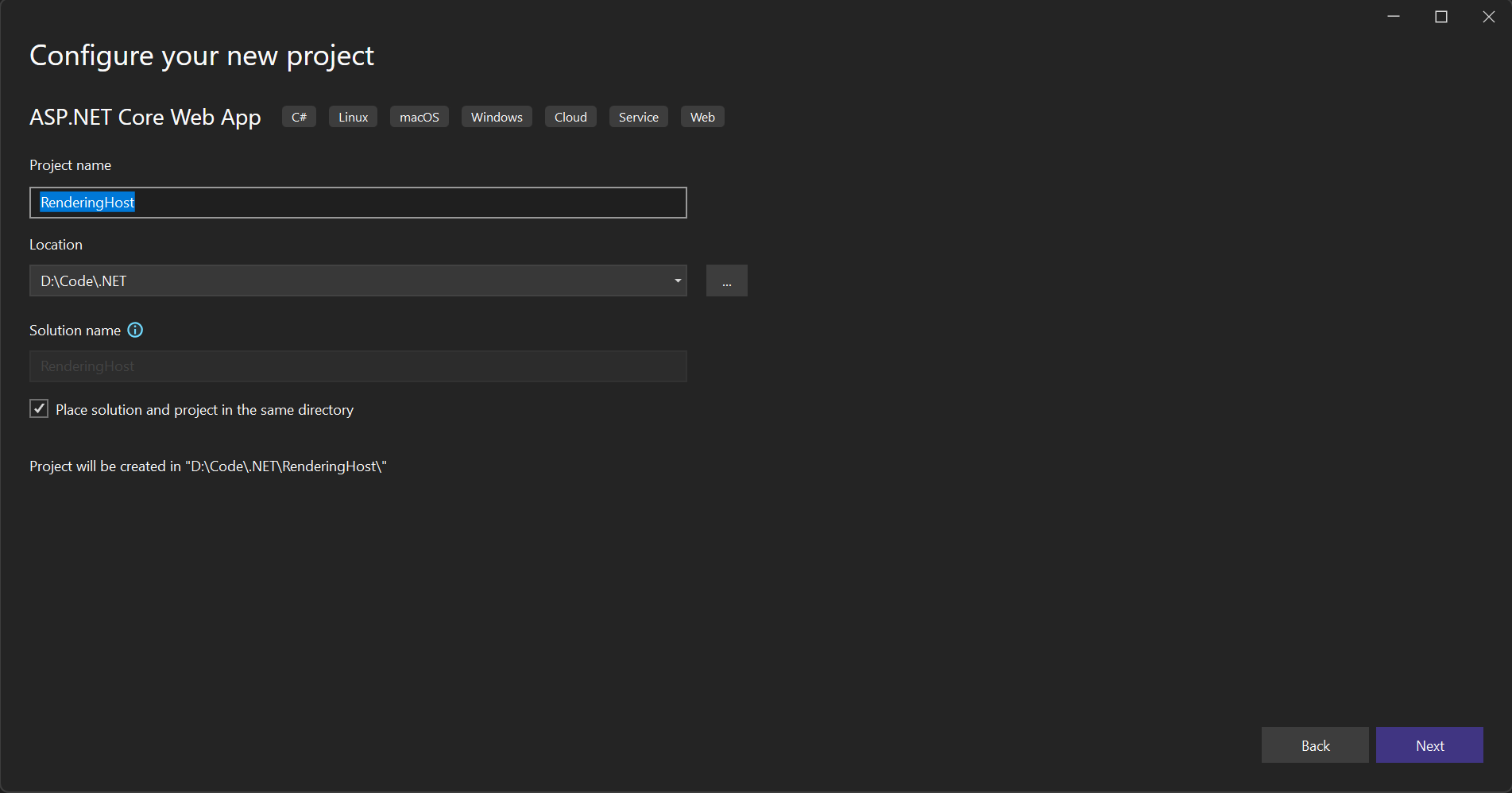
Task: Go Back to the previous step
Action: (1315, 745)
